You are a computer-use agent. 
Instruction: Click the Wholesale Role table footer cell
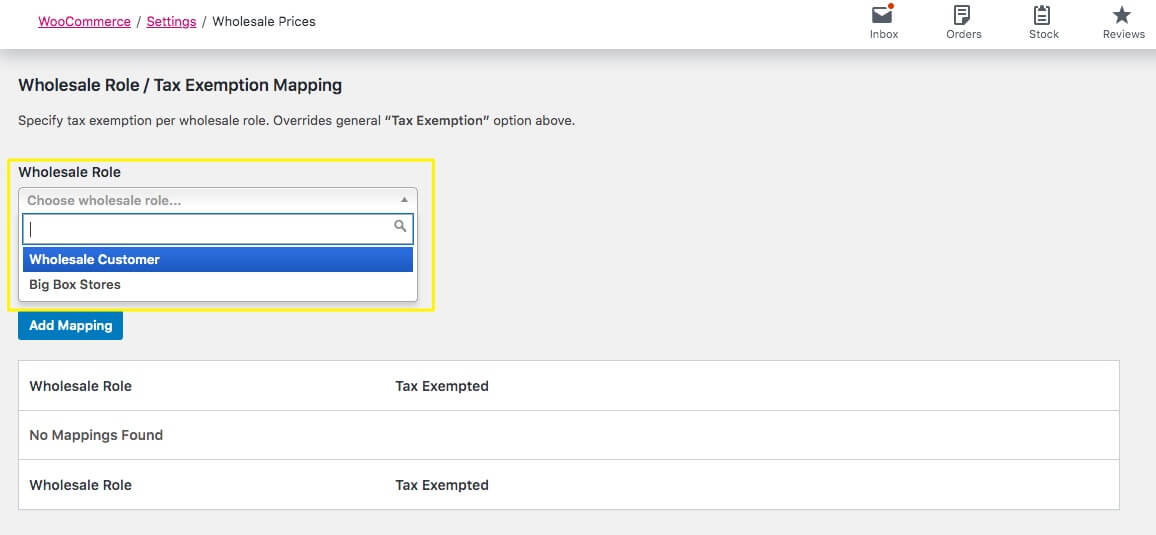pos(81,485)
